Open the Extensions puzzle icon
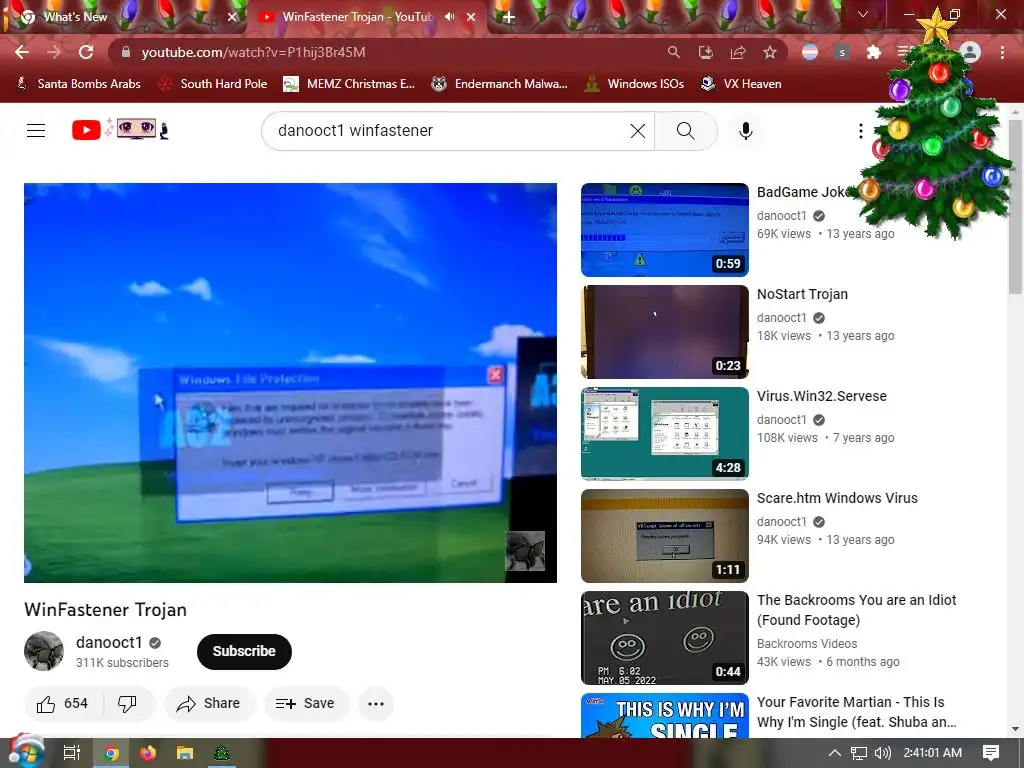The width and height of the screenshot is (1024, 768). coord(874,52)
